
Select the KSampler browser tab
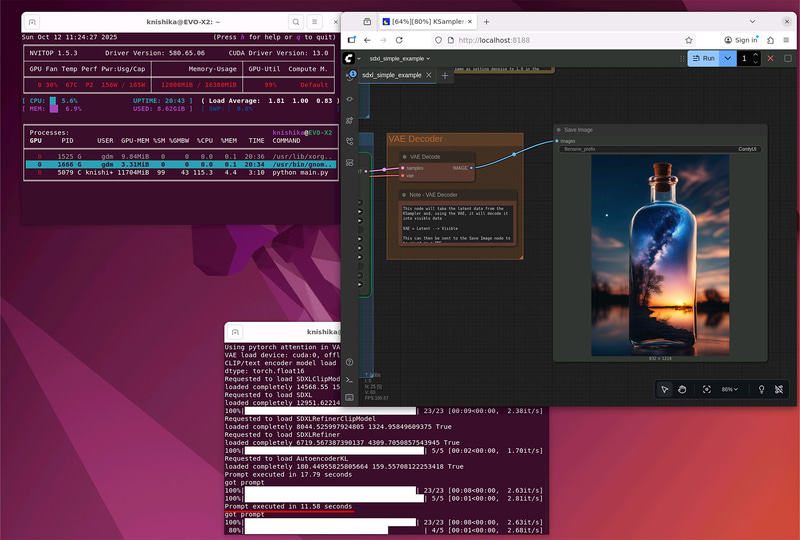(x=428, y=21)
